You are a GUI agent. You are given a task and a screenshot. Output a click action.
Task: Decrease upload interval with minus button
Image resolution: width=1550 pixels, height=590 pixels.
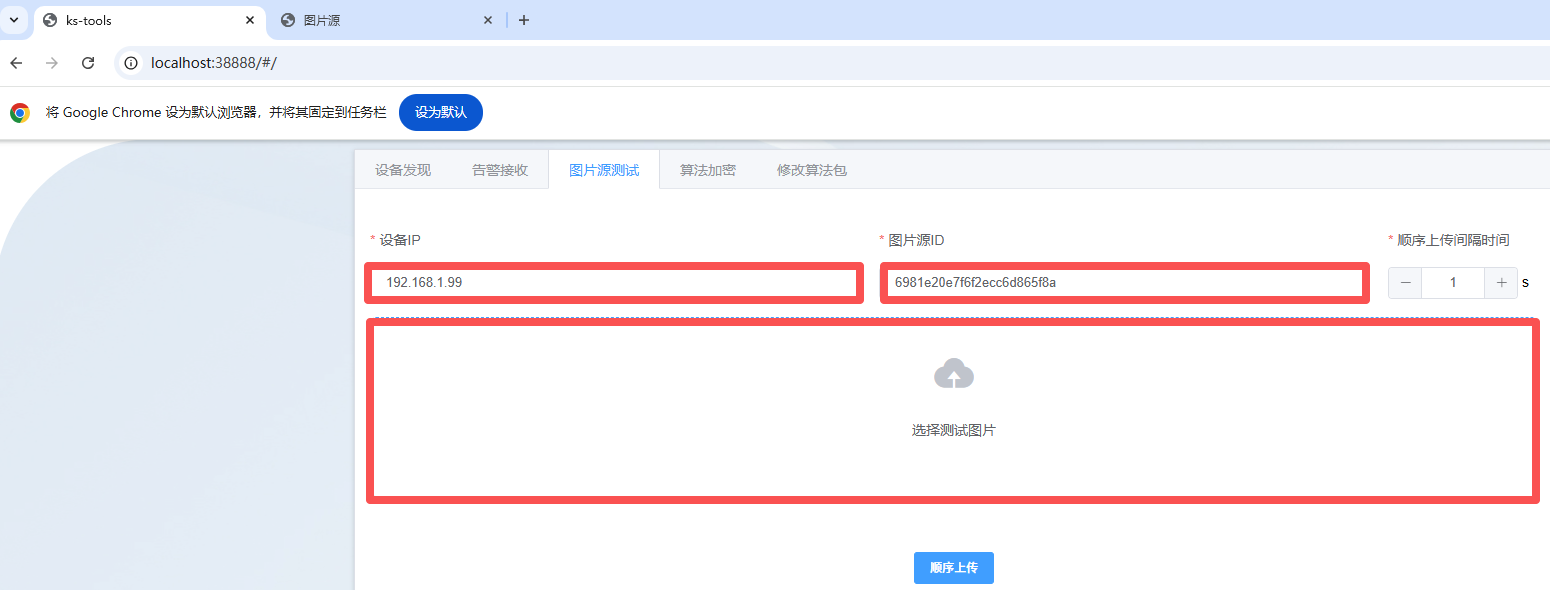coord(1405,283)
